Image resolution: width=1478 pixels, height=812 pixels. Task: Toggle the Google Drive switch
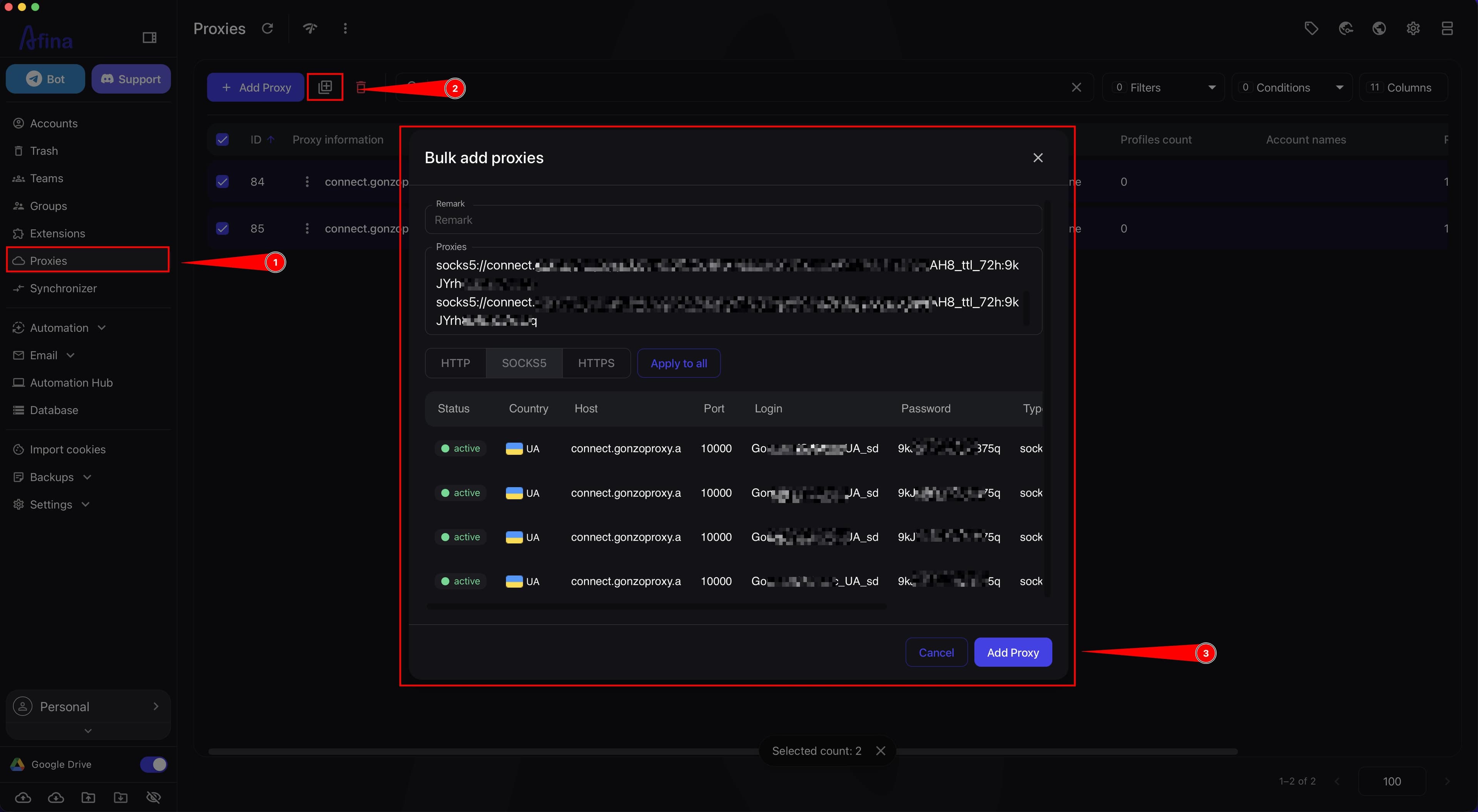click(153, 764)
